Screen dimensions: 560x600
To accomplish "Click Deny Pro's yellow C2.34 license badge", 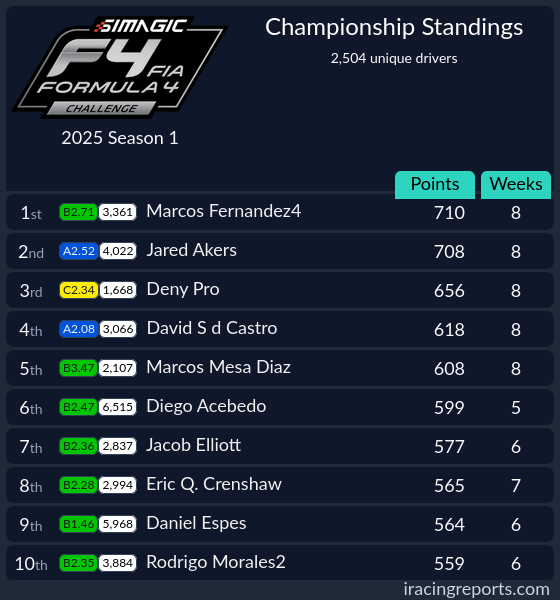I will (79, 290).
